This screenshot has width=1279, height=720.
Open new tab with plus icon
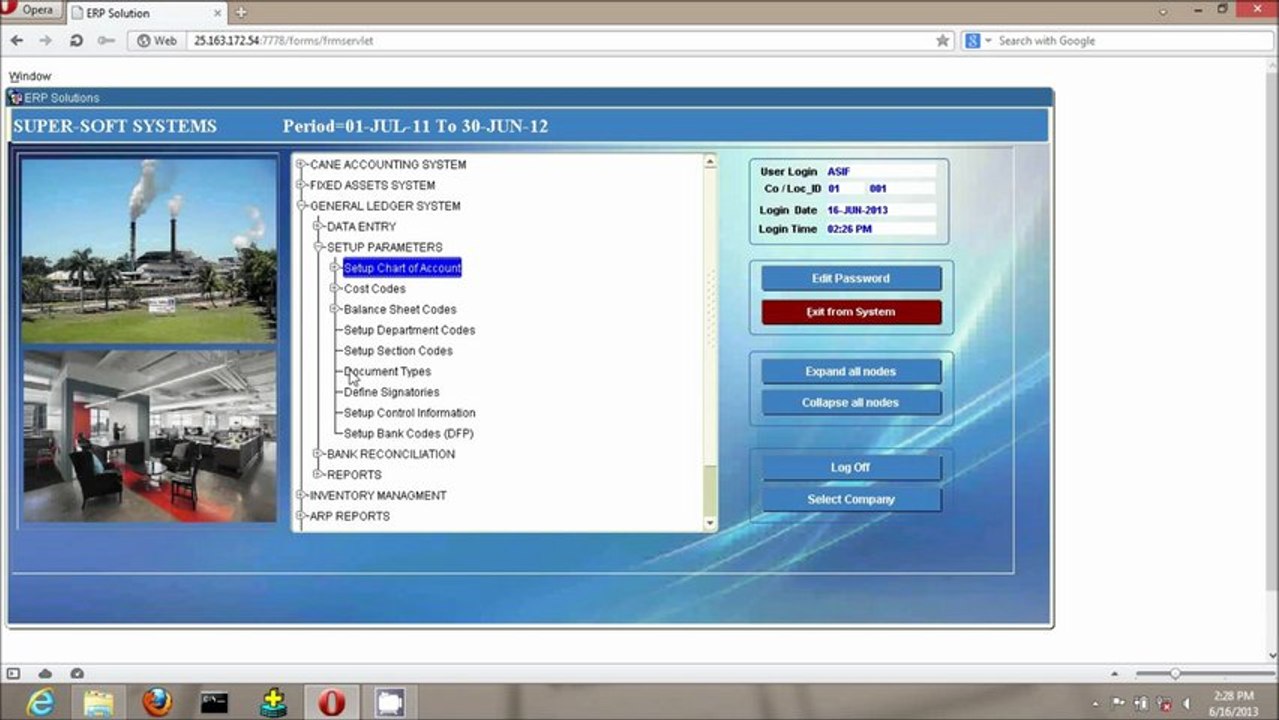coord(241,12)
